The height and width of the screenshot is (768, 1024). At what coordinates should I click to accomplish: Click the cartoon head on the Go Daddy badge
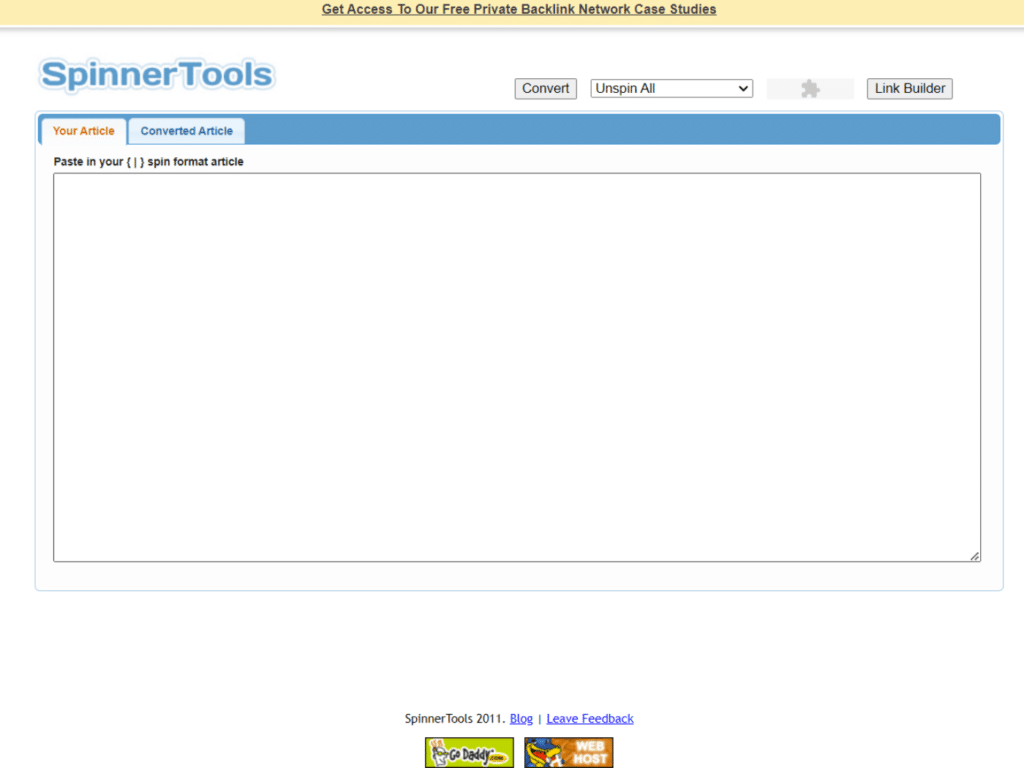tap(440, 752)
